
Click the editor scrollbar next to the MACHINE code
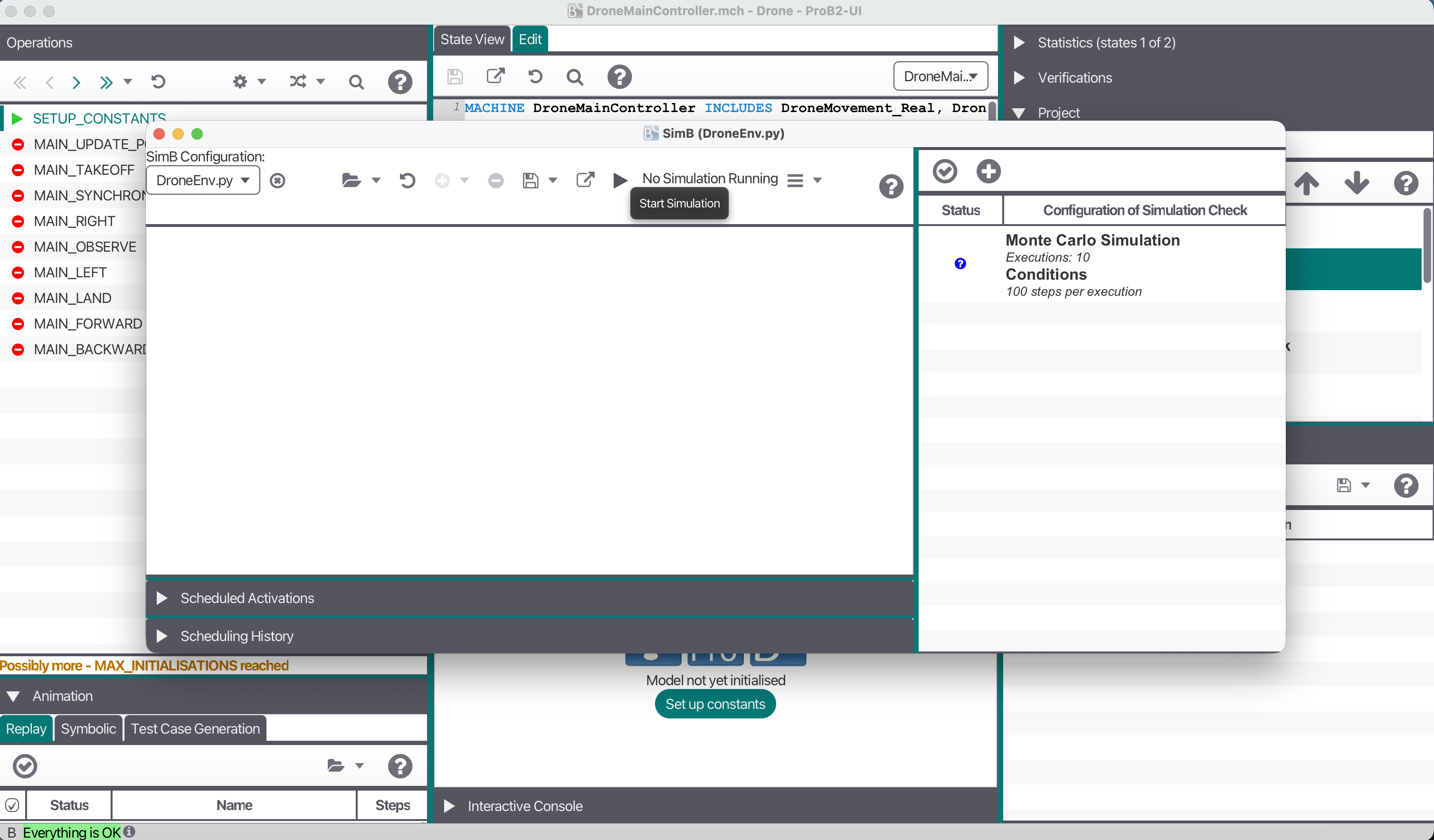click(991, 111)
